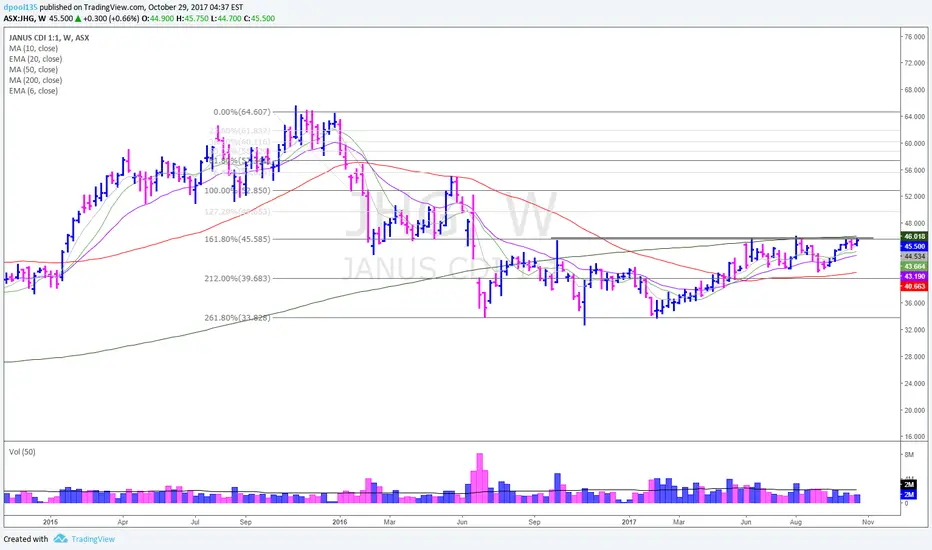Viewport: 932px width, 550px height.
Task: Click the 60.000 price axis label
Action: click(915, 143)
